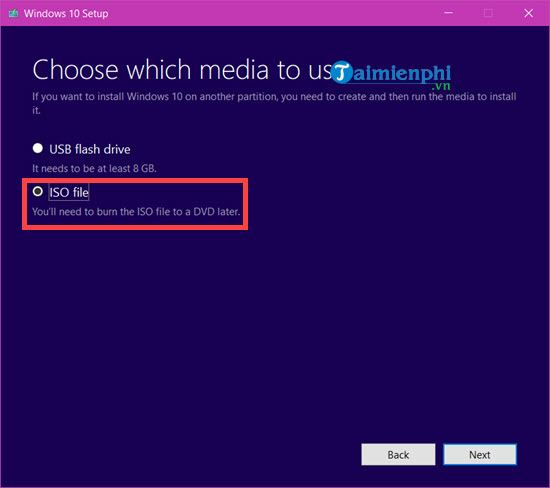This screenshot has width=550, height=488.
Task: Click the 'install Windows 10 on another partition' description
Action: pos(274,103)
